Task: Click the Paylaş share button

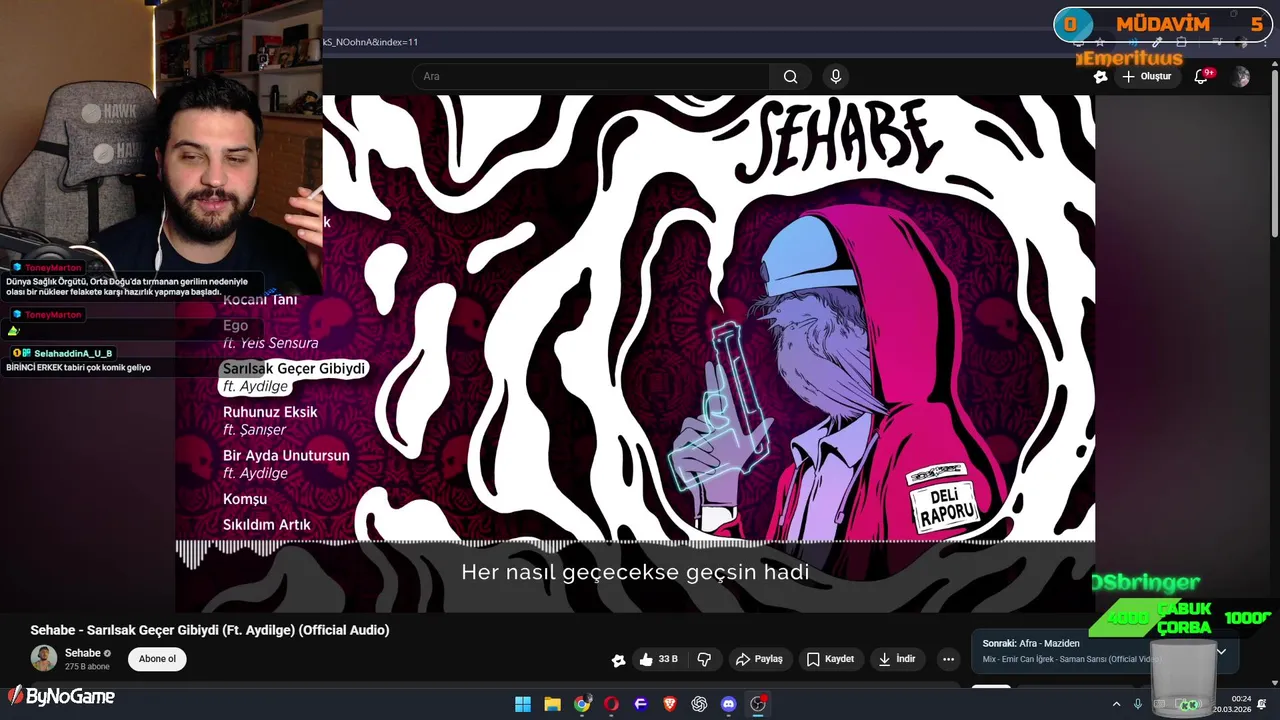Action: click(x=759, y=659)
